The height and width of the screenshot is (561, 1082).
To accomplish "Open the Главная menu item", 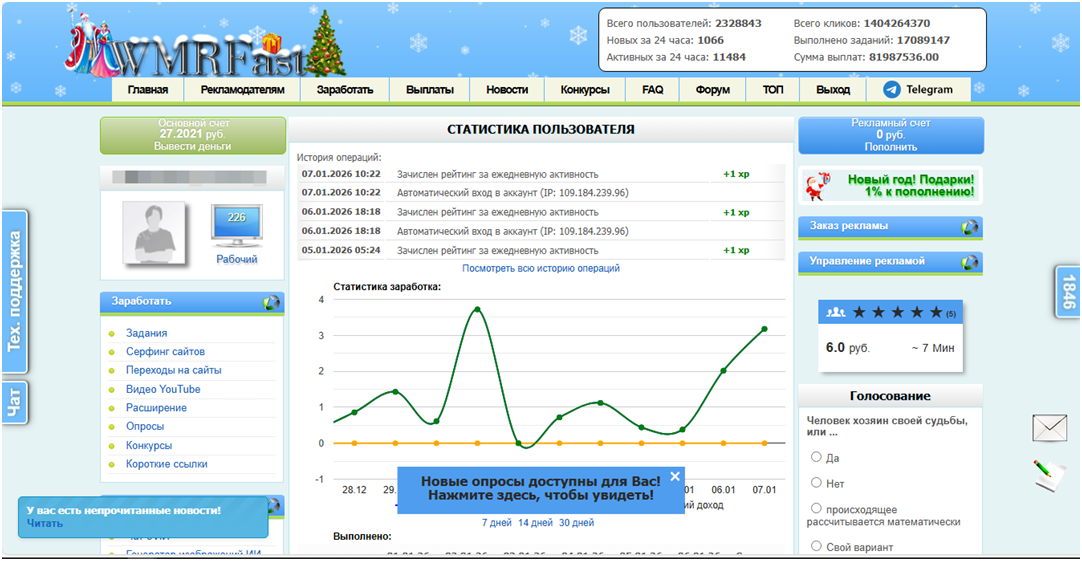I will 148,90.
